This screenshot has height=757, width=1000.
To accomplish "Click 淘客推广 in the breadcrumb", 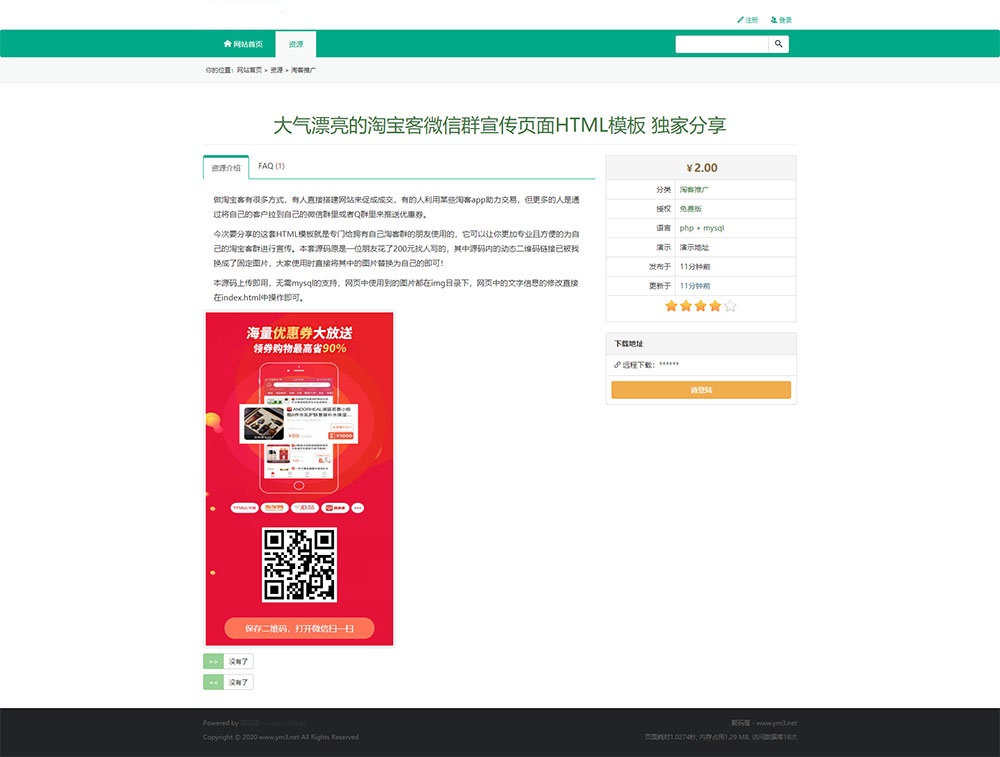I will pos(303,70).
